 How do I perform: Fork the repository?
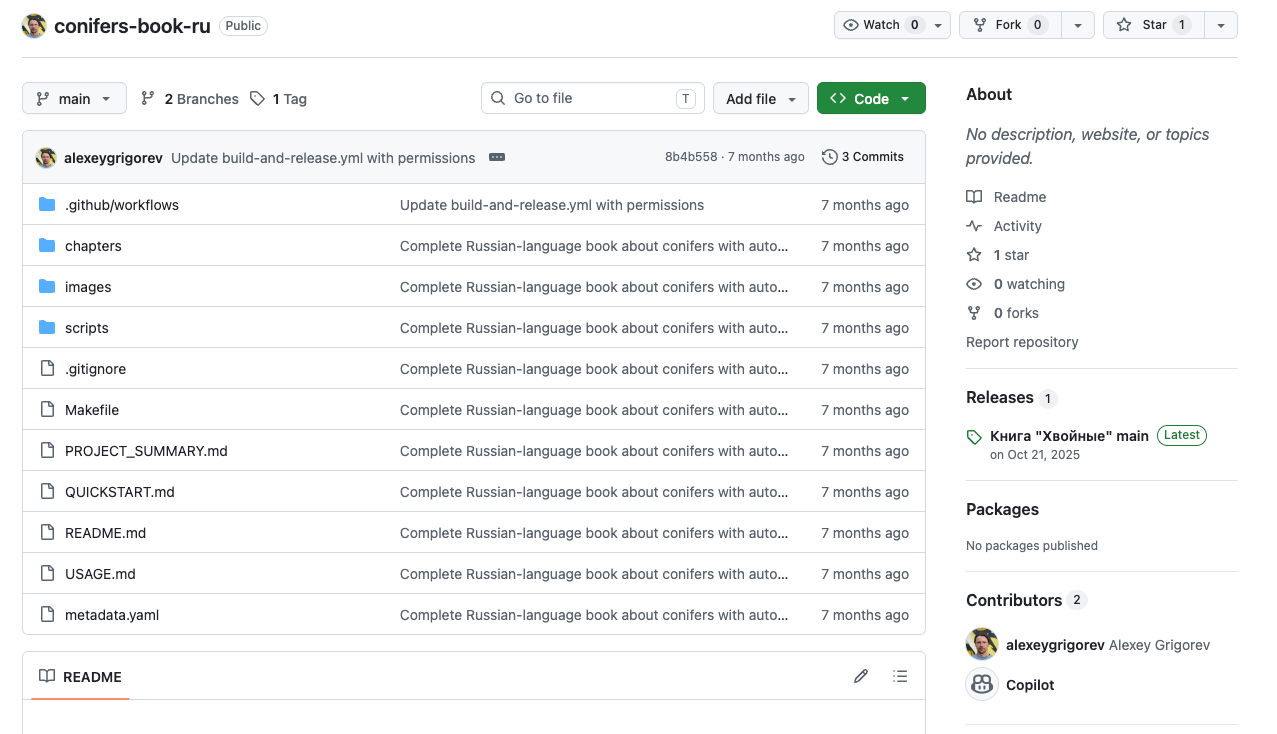(x=1009, y=25)
